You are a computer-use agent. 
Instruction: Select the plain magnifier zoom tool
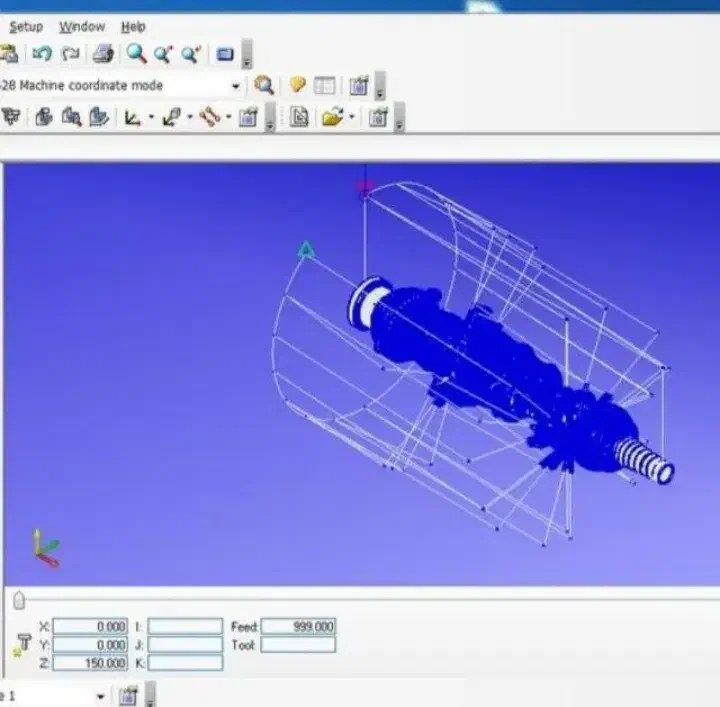click(136, 54)
